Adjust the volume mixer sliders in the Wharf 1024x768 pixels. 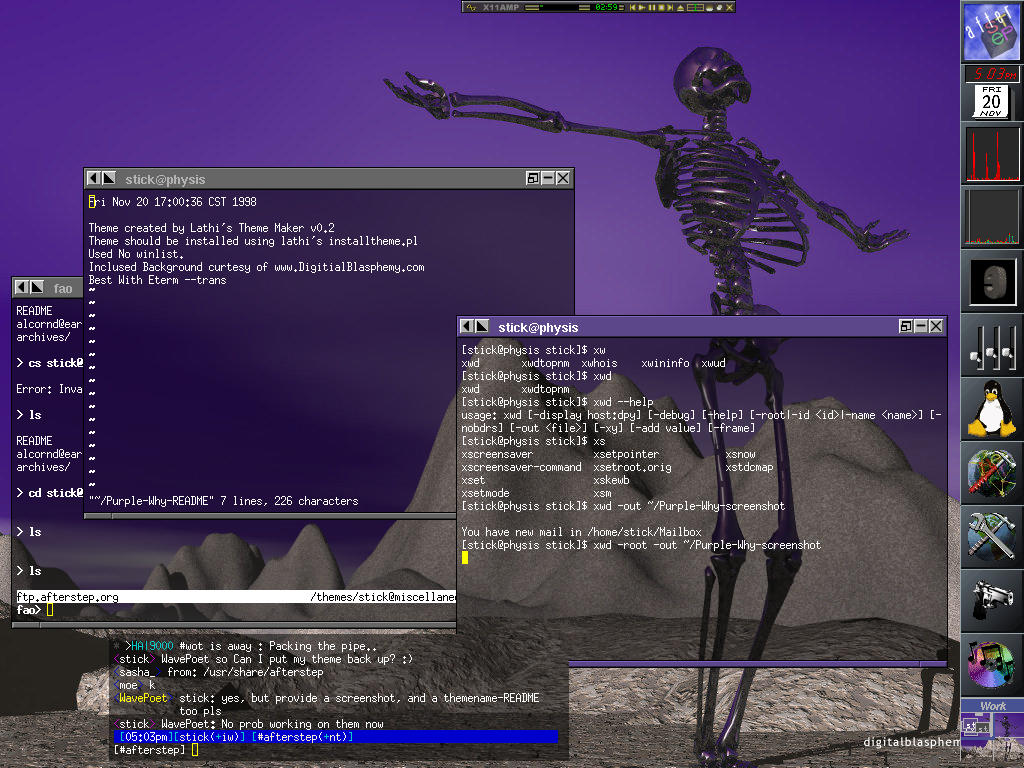click(x=991, y=344)
